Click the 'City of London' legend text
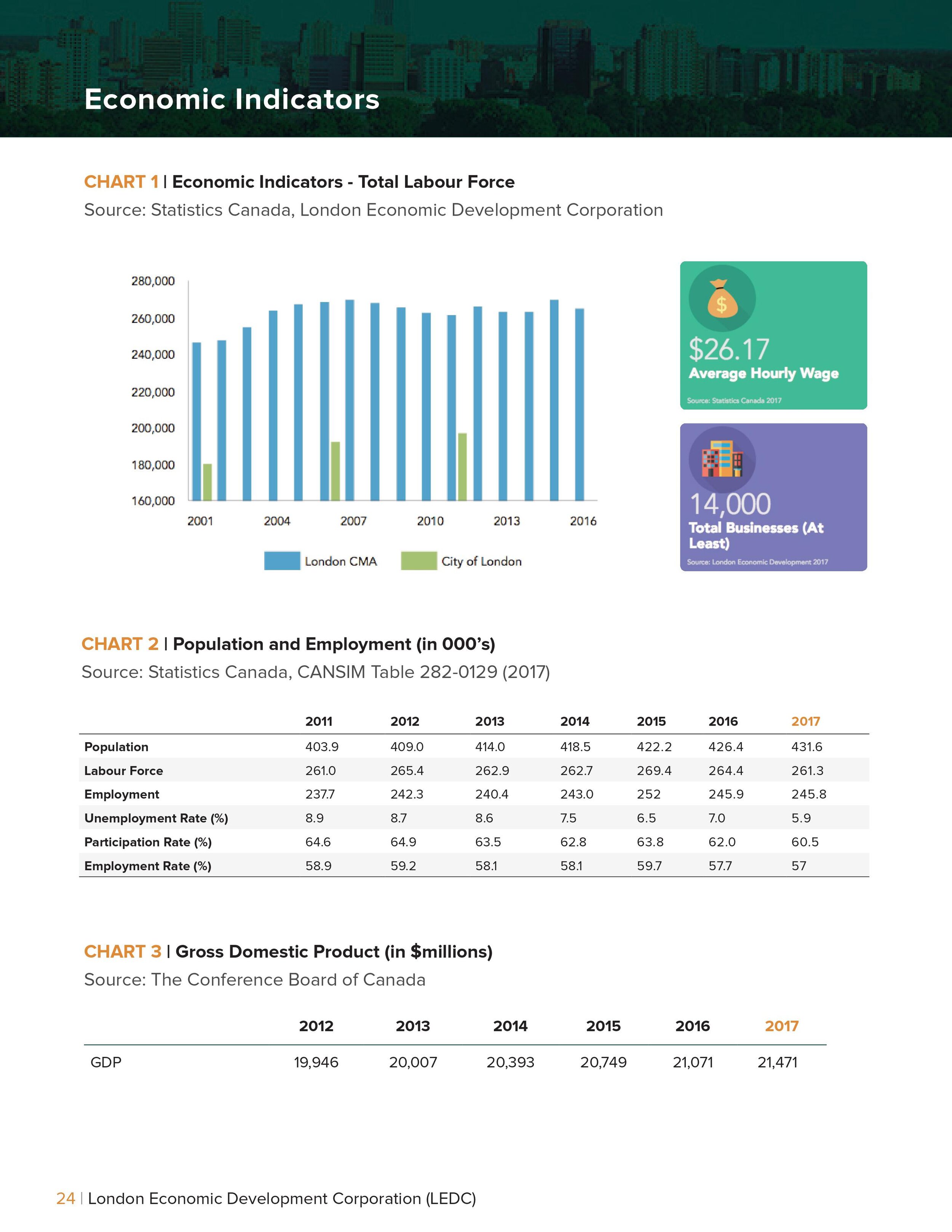952x1232 pixels. click(x=482, y=561)
